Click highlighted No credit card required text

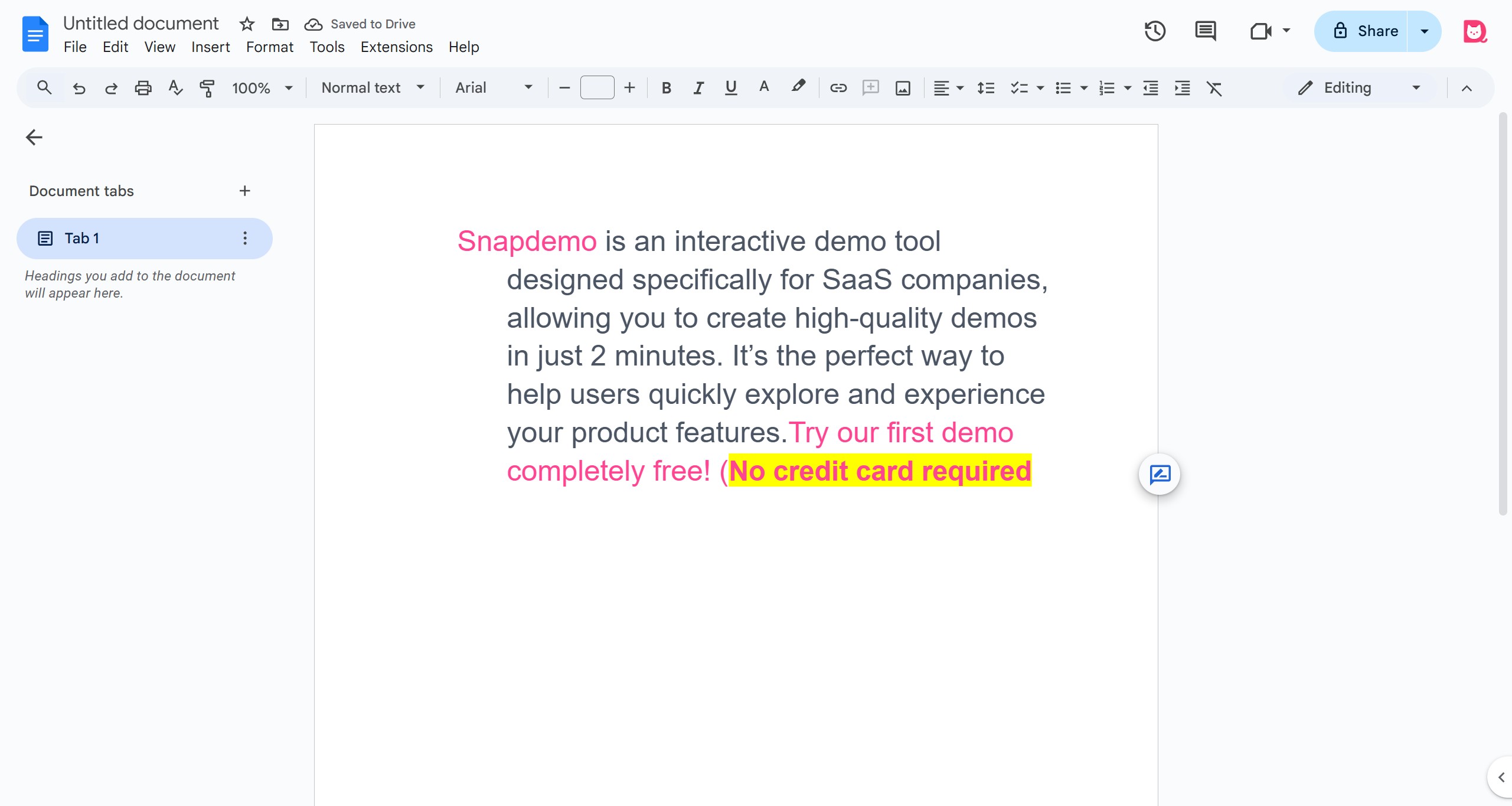[880, 471]
